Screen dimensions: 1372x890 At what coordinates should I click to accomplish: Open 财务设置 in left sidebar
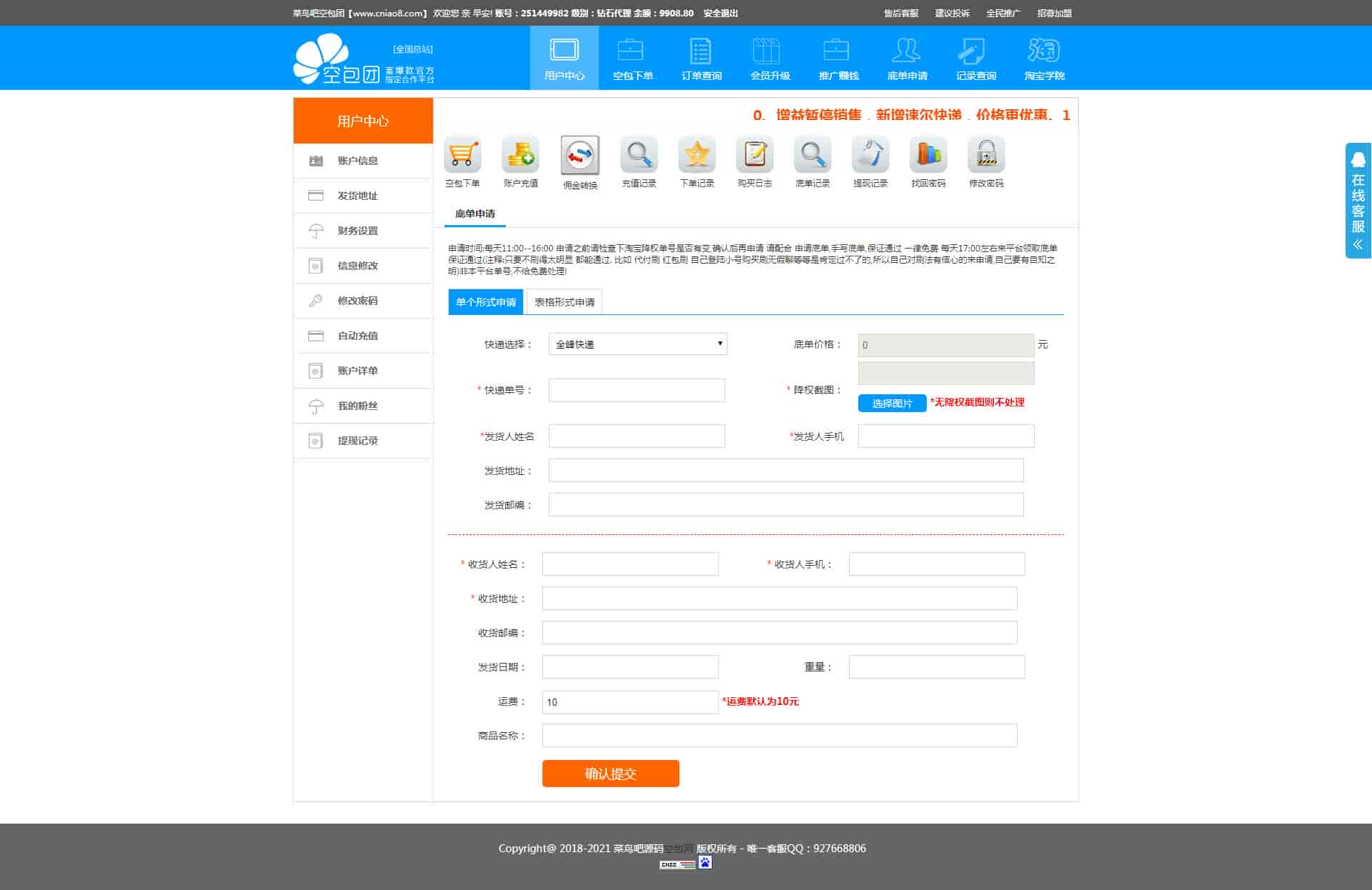[357, 231]
